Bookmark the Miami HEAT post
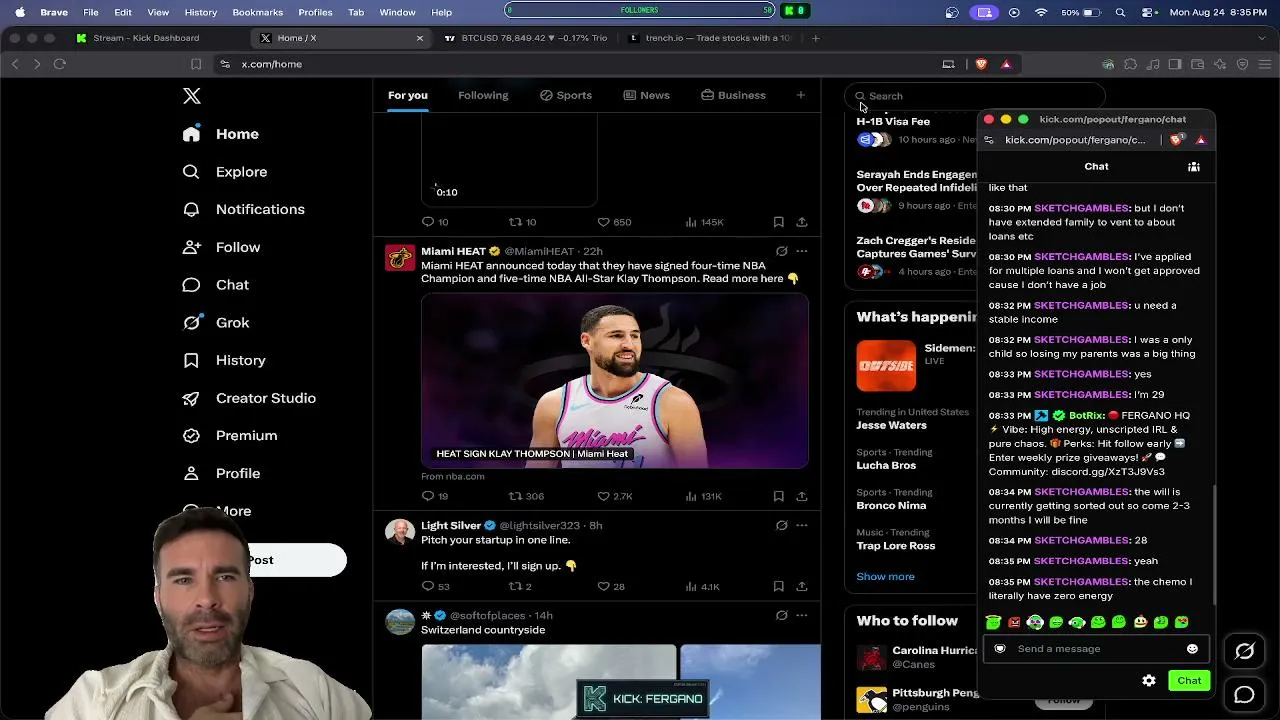1280x720 pixels. (x=778, y=496)
